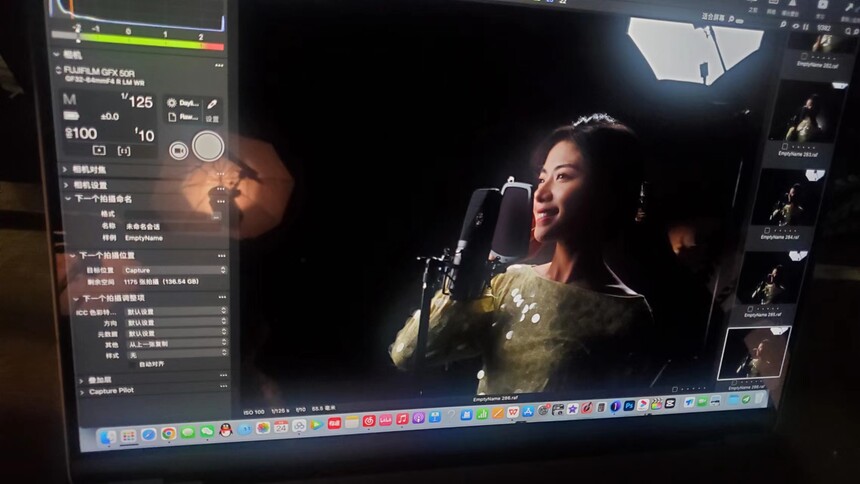The width and height of the screenshot is (860, 484).
Task: Click the playback review icon under ISO
Action: [99, 150]
